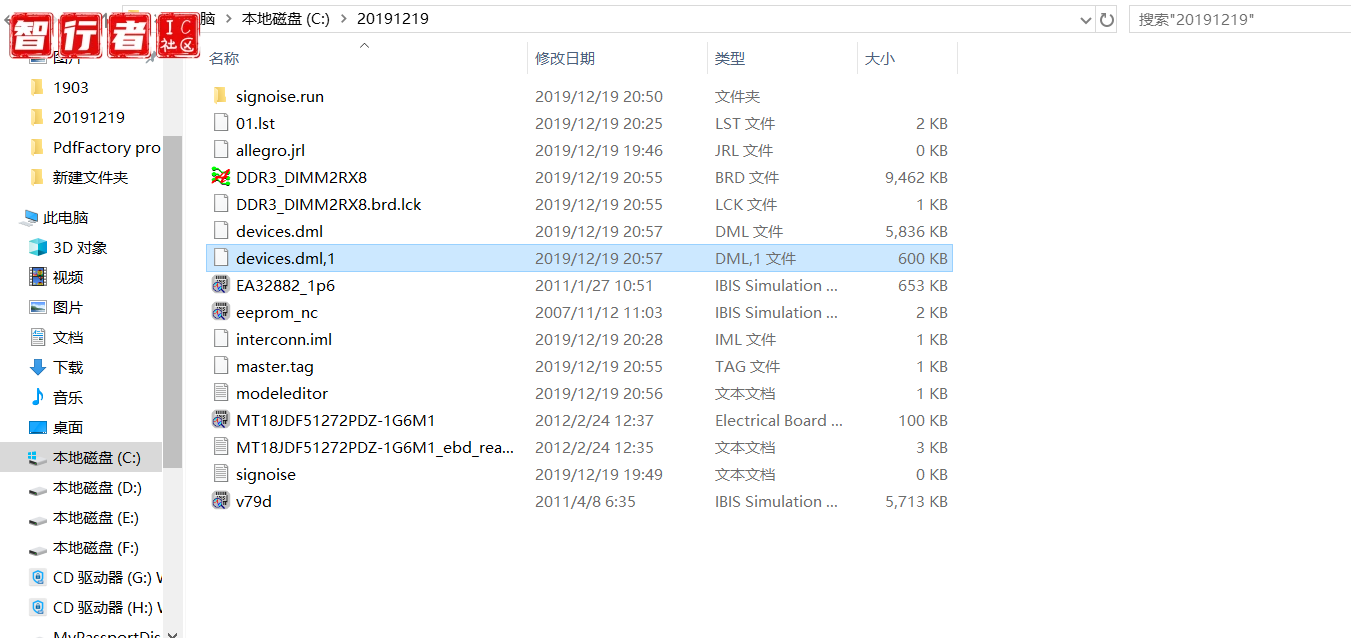Sort files by 修改日期 column header
Image resolution: width=1351 pixels, height=638 pixels.
pyautogui.click(x=565, y=59)
